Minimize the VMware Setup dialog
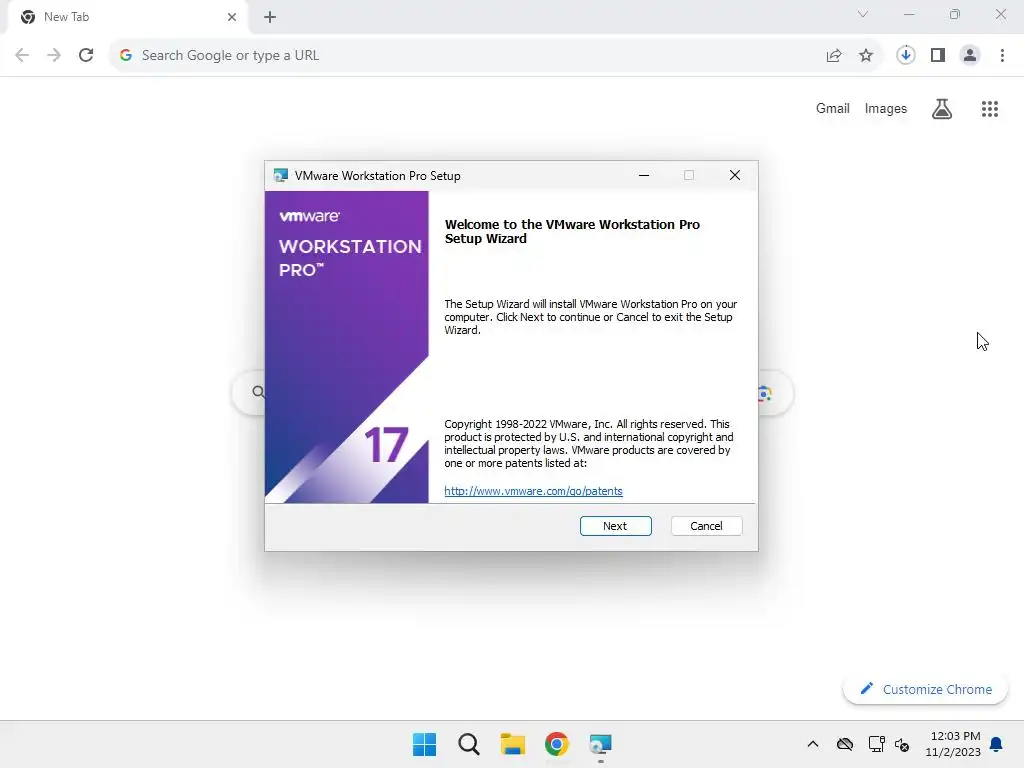 coord(643,175)
